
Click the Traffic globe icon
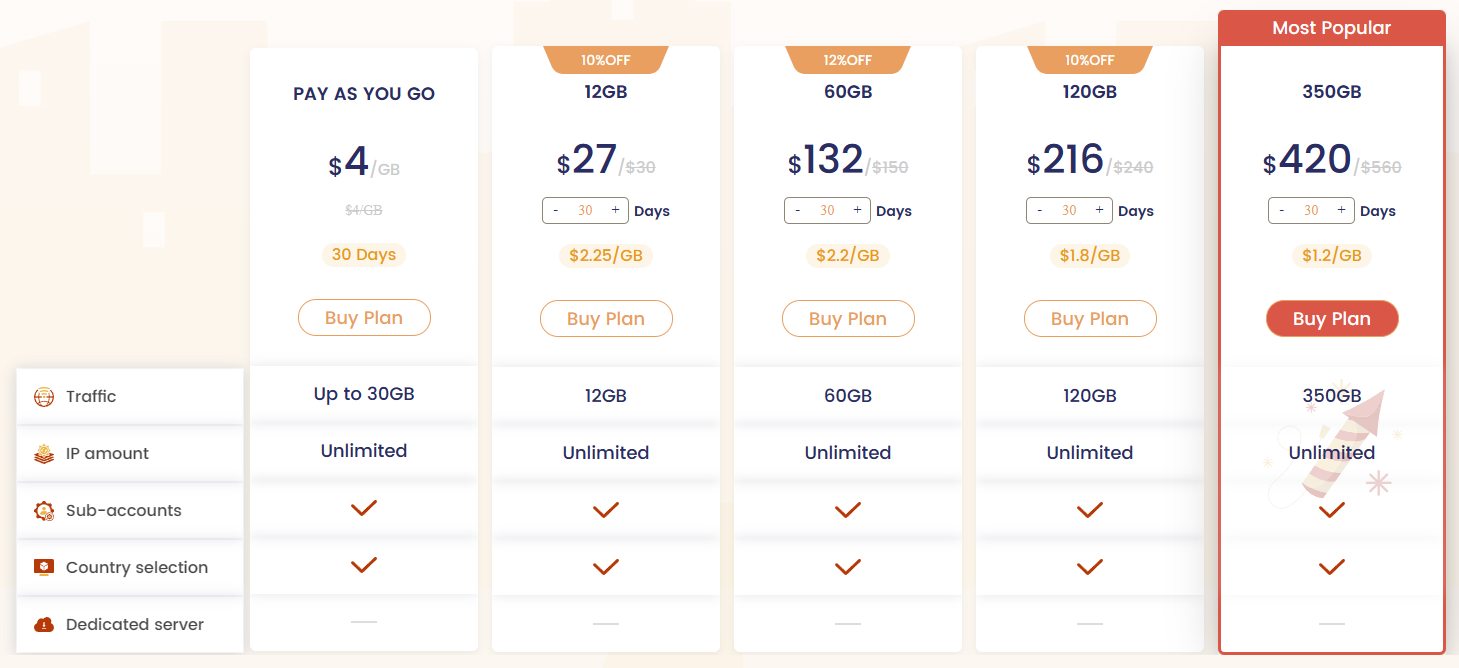pyautogui.click(x=44, y=397)
